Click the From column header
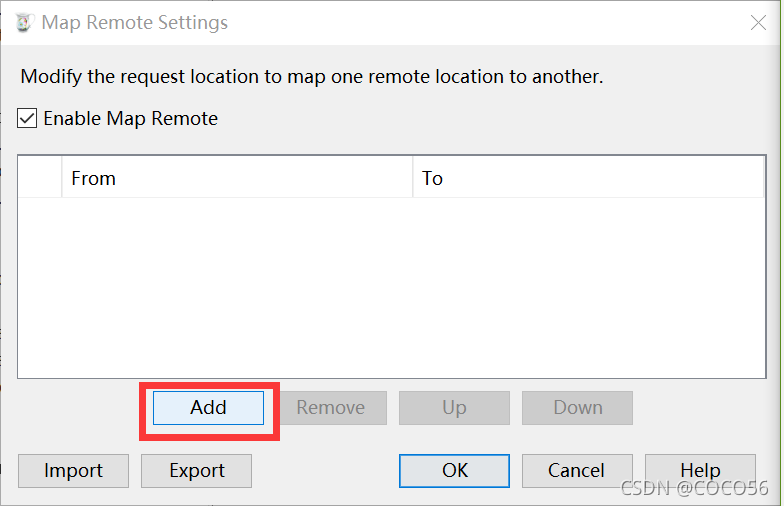Screen dimensions: 784x506 (x=237, y=178)
